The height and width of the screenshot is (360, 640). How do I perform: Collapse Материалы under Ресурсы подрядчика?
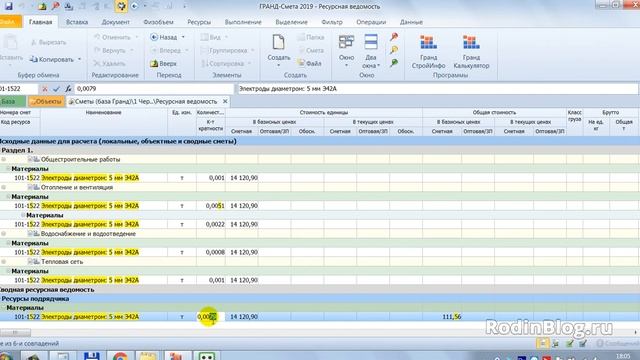tap(3, 308)
